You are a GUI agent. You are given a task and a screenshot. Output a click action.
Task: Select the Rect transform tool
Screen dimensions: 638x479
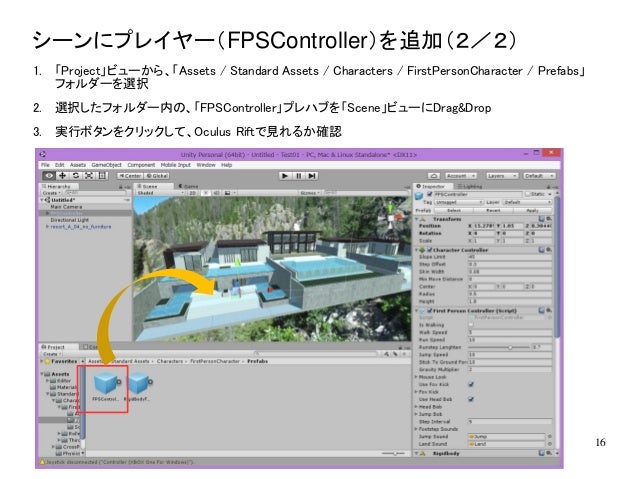click(x=102, y=175)
